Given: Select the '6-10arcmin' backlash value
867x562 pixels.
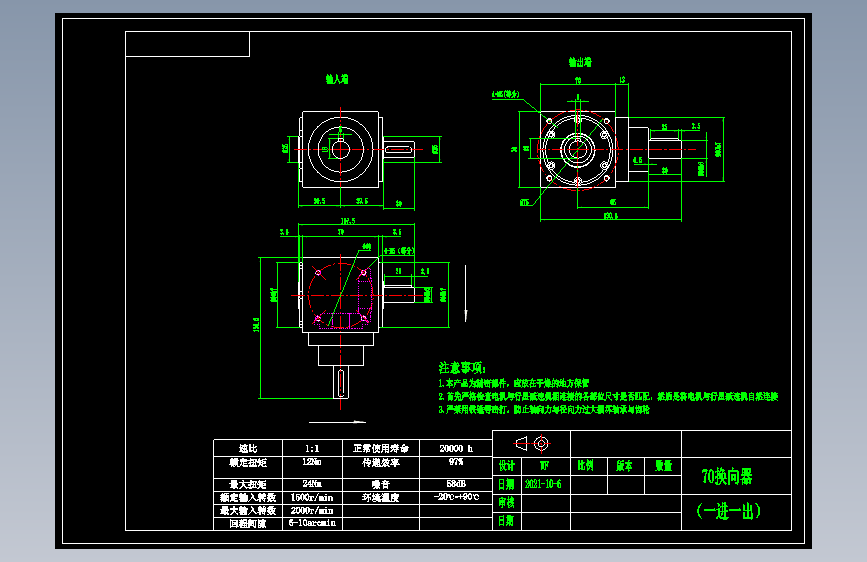Looking at the screenshot, I should [312, 523].
